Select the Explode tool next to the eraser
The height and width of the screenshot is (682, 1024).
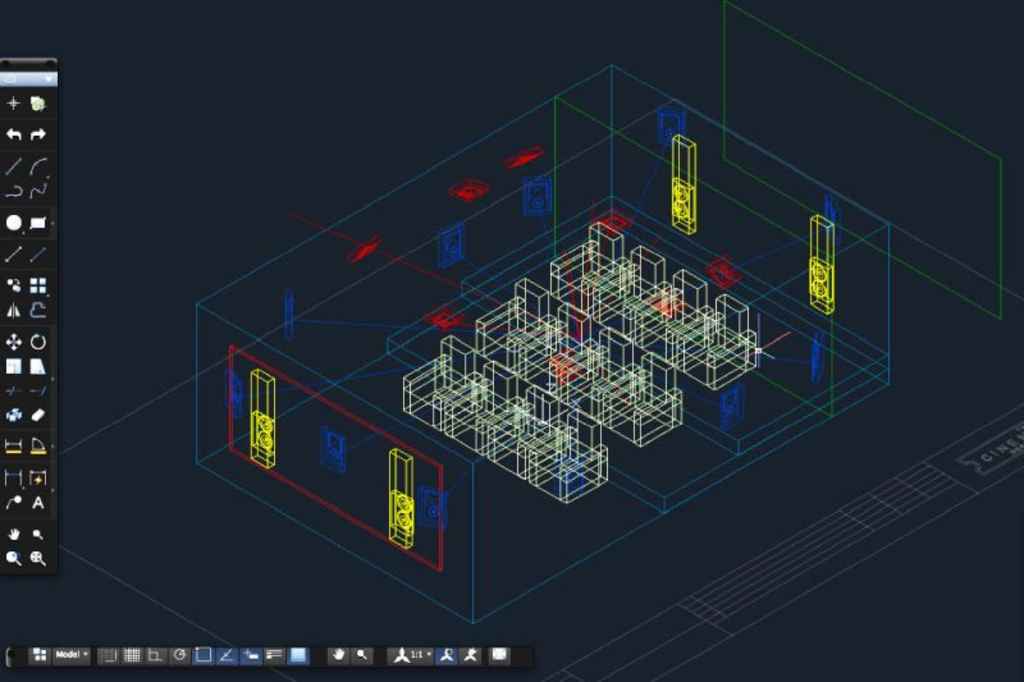tap(14, 415)
